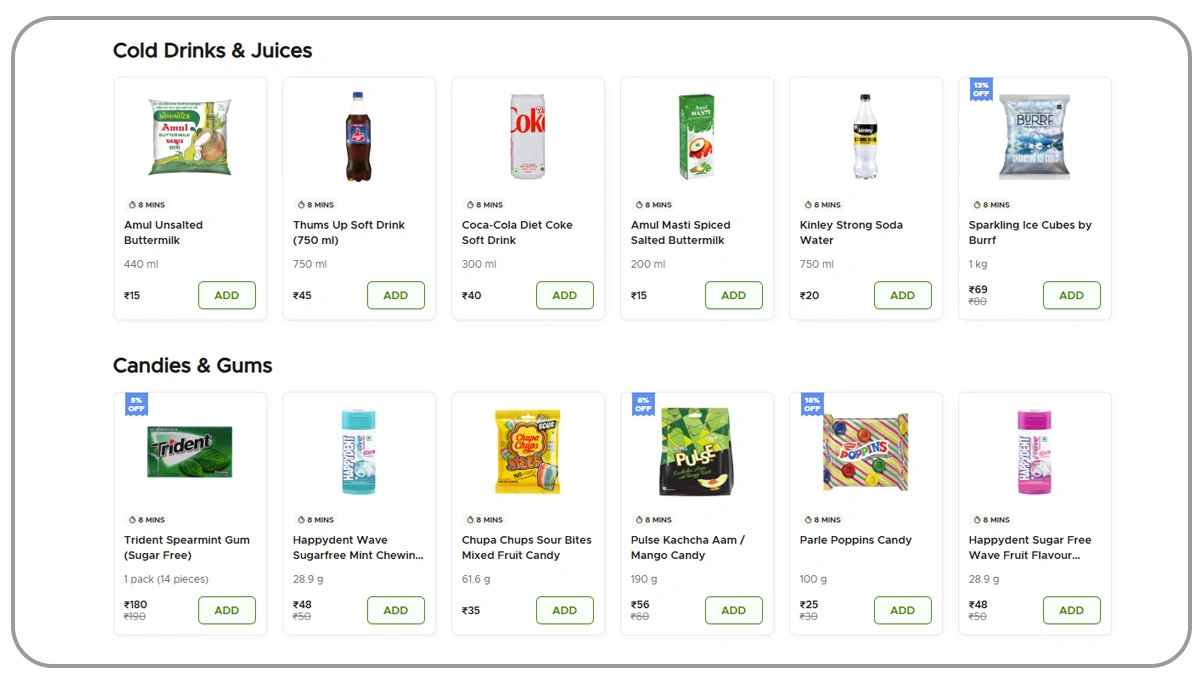Click the 13% OFF badge on Burrf

tap(981, 89)
